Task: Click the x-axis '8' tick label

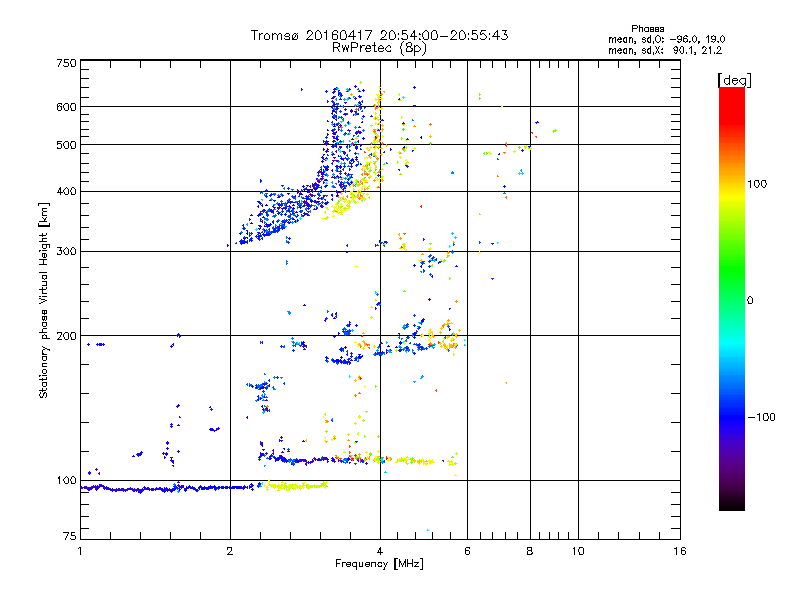Action: pos(530,551)
